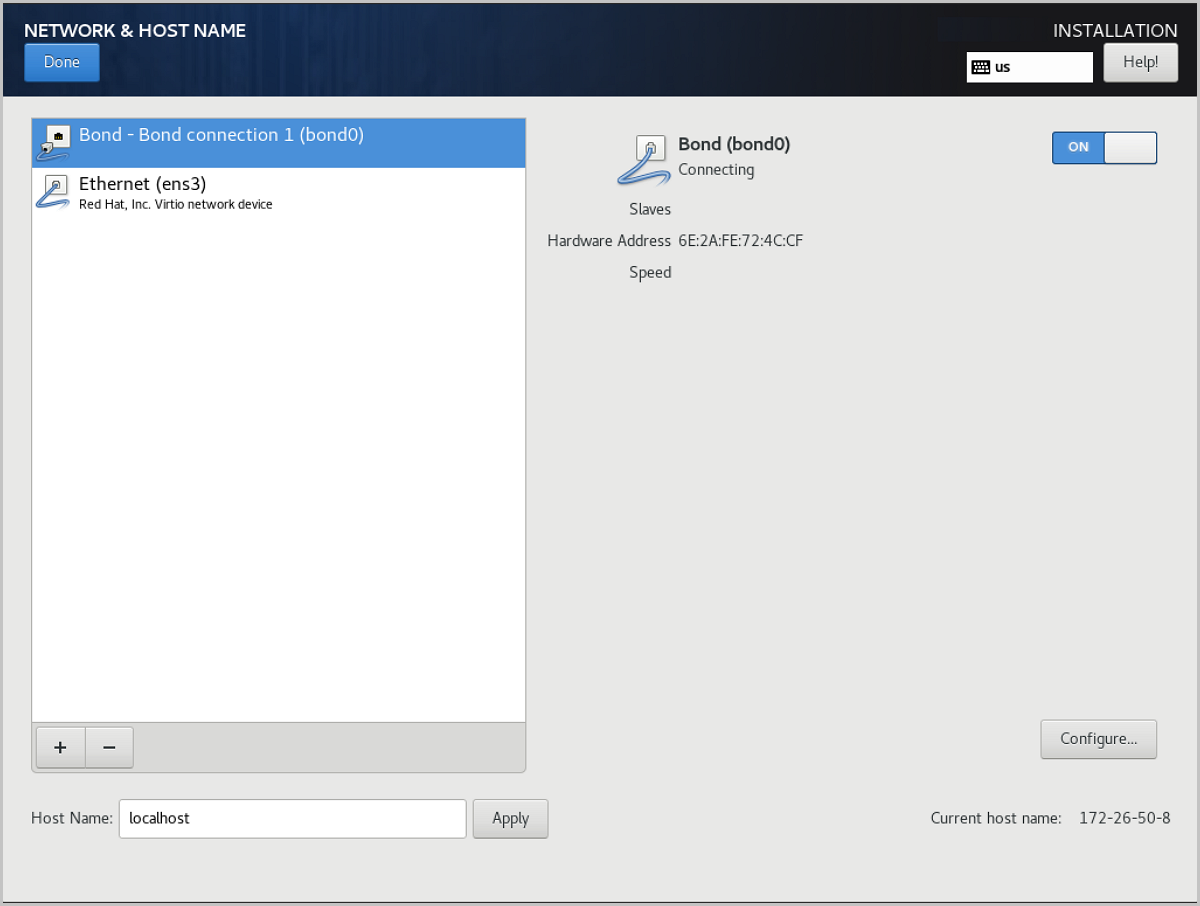The height and width of the screenshot is (906, 1200).
Task: Click the hardware address value 6E:2A:FE:72:4C:CF
Action: pos(740,241)
